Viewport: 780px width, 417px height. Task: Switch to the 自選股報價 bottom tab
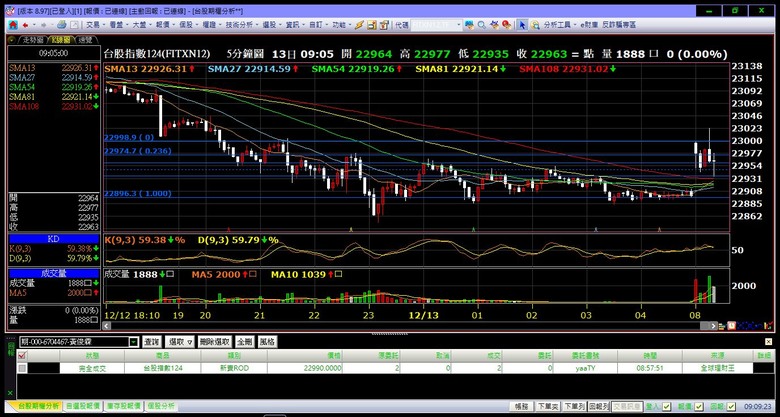[x=83, y=407]
